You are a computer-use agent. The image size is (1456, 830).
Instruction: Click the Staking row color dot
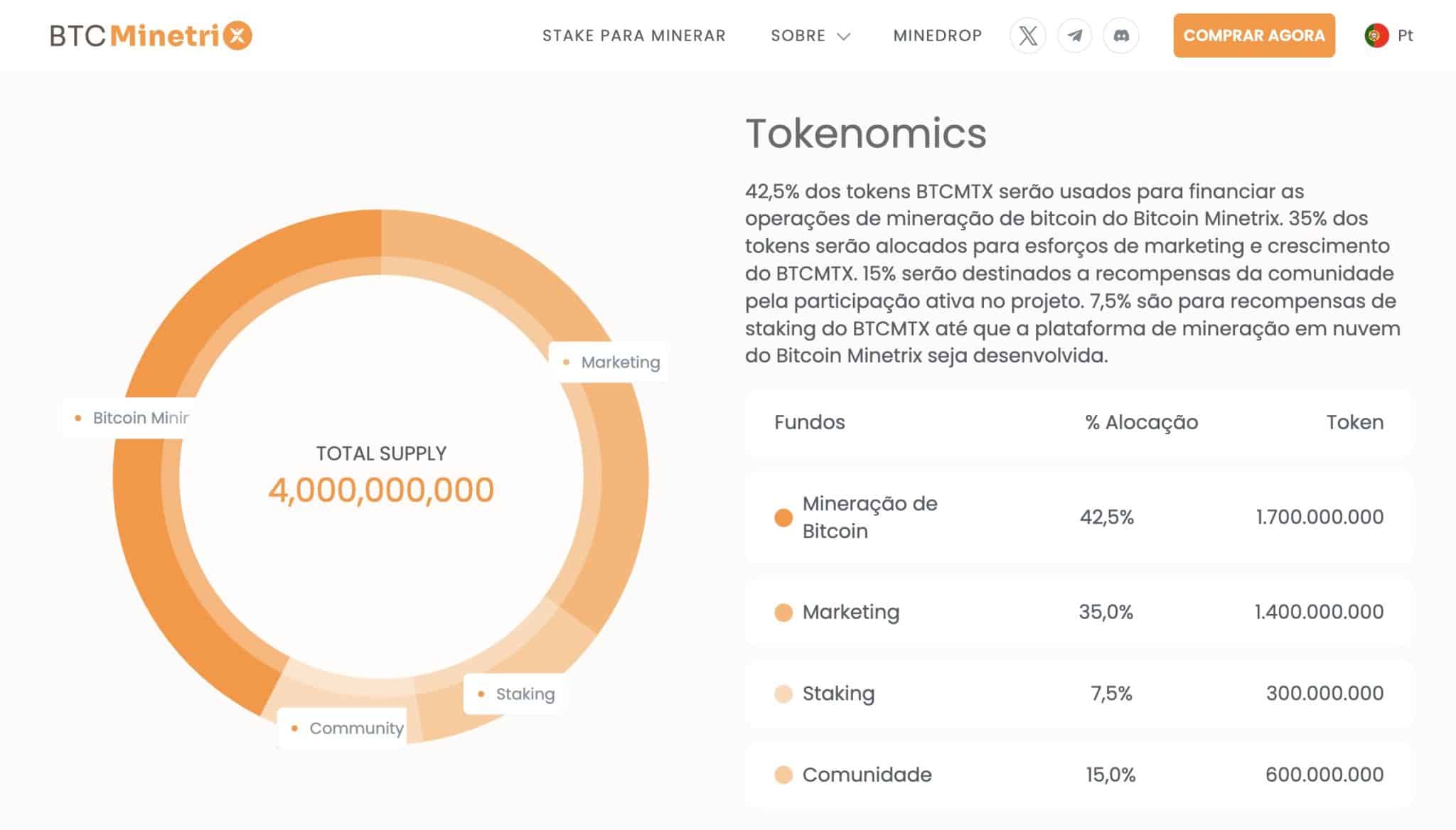click(783, 694)
